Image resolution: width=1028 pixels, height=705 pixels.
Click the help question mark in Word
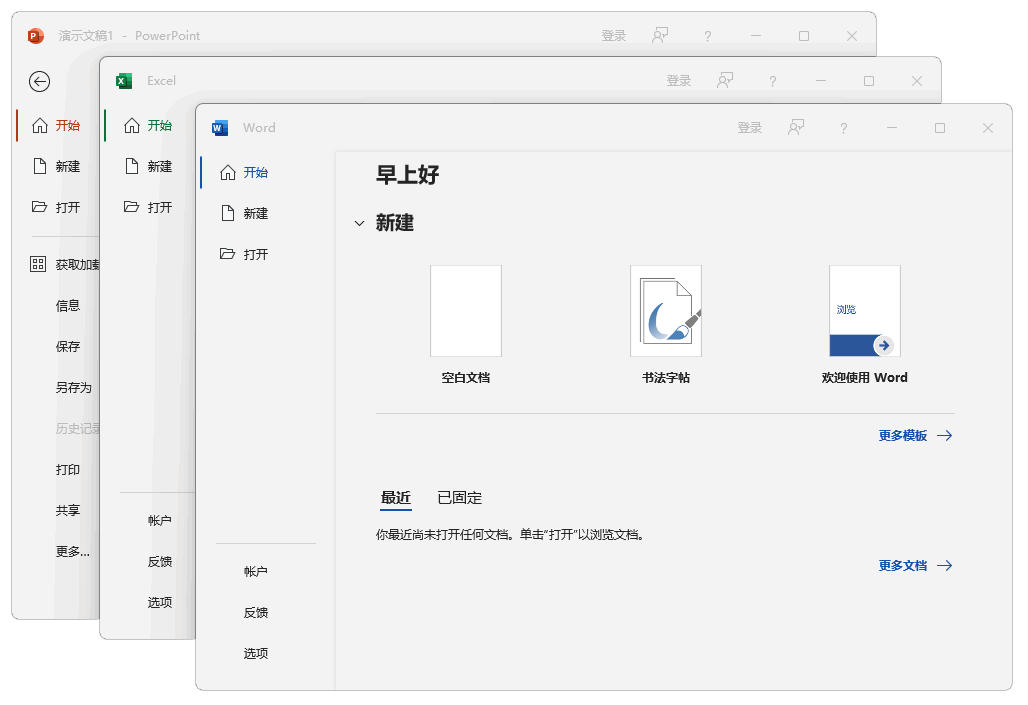click(844, 128)
